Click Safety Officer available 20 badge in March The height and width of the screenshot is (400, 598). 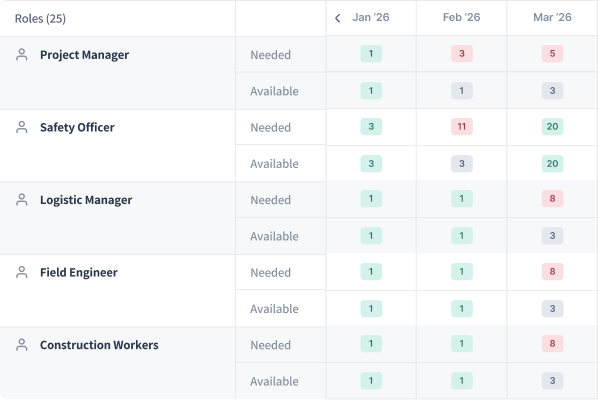click(x=552, y=164)
